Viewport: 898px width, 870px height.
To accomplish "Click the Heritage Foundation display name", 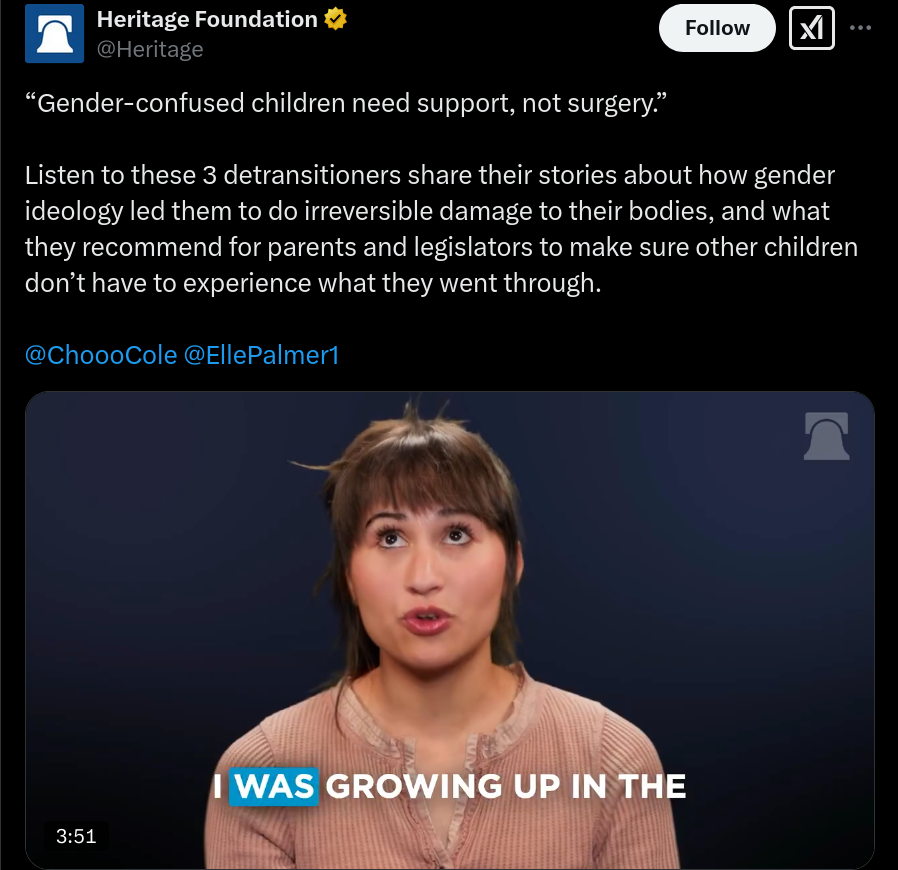I will click(x=207, y=19).
